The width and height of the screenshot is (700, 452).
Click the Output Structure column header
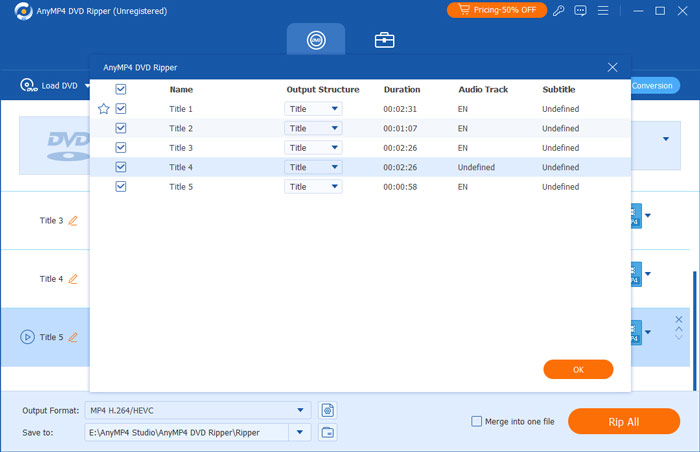pyautogui.click(x=323, y=89)
